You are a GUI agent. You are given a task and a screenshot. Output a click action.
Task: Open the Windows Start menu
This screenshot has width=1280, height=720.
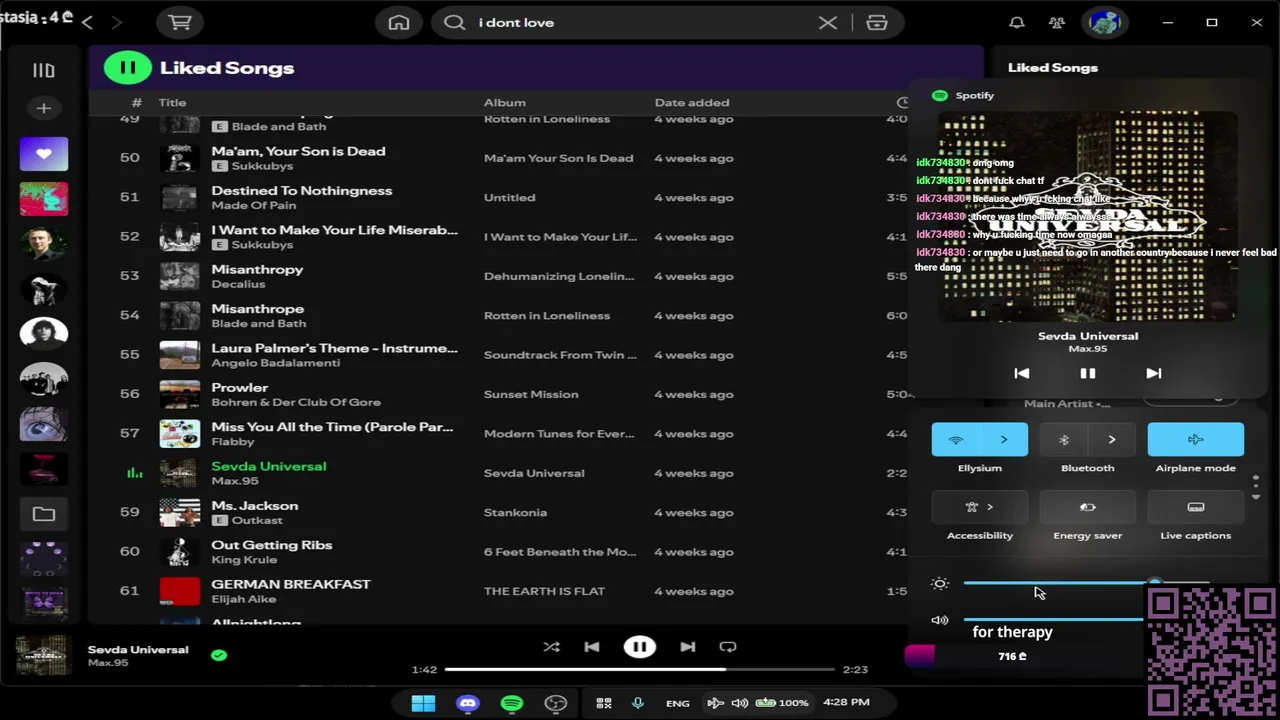[423, 703]
